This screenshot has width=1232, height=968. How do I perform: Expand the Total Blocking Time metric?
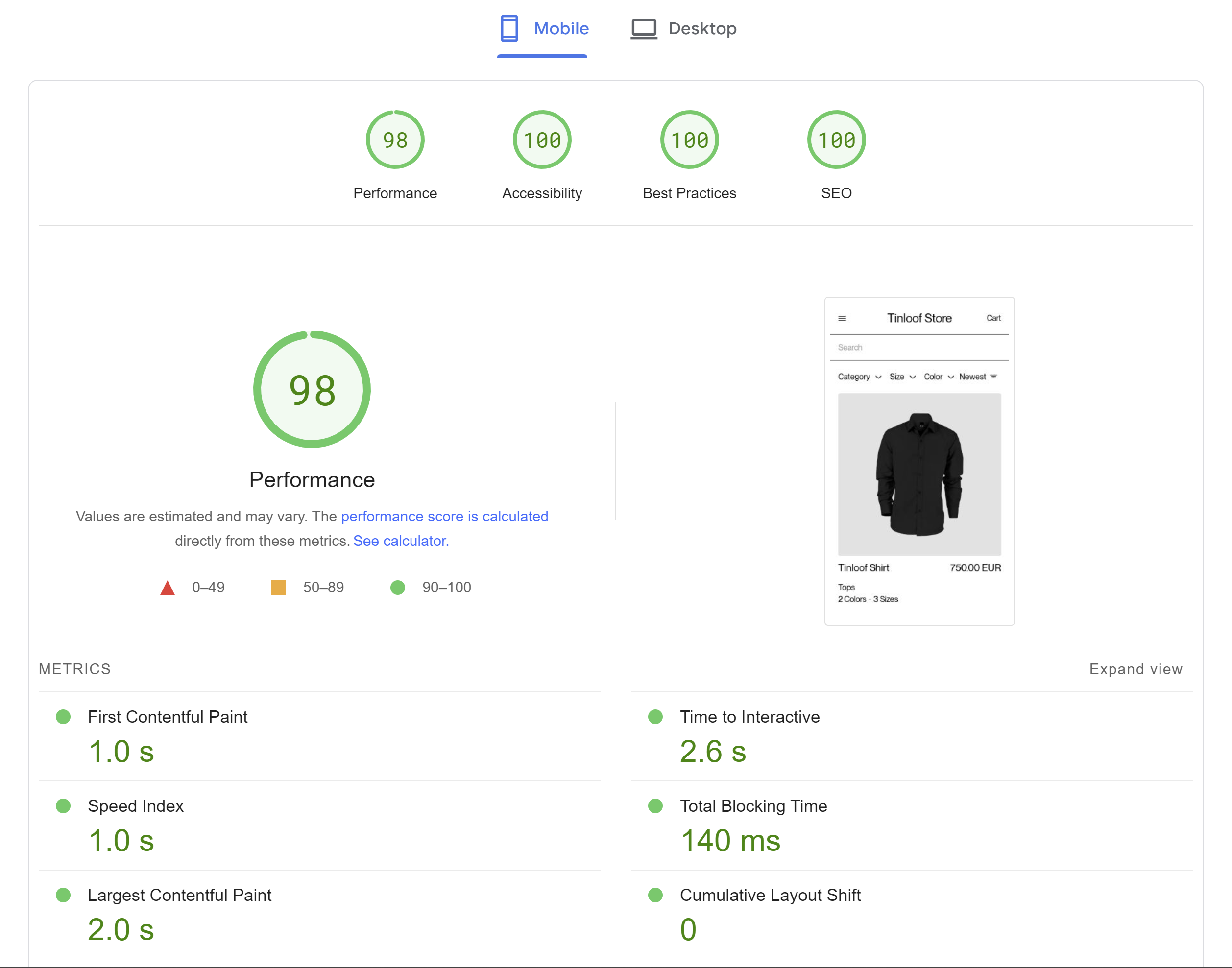click(753, 806)
